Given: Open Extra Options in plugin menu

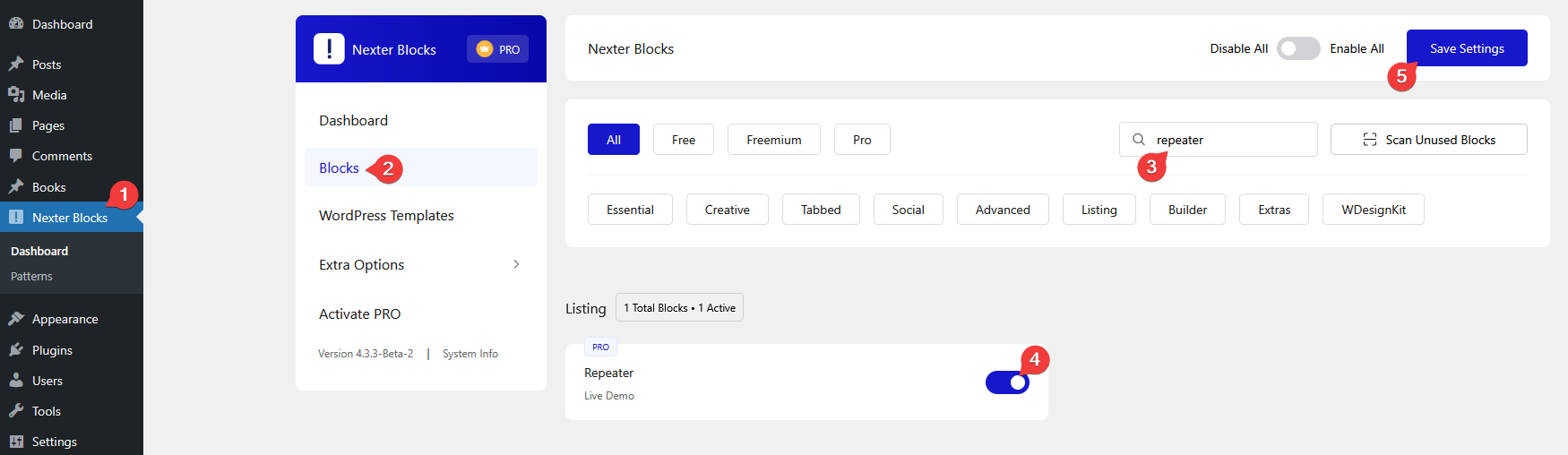Looking at the screenshot, I should tap(421, 264).
